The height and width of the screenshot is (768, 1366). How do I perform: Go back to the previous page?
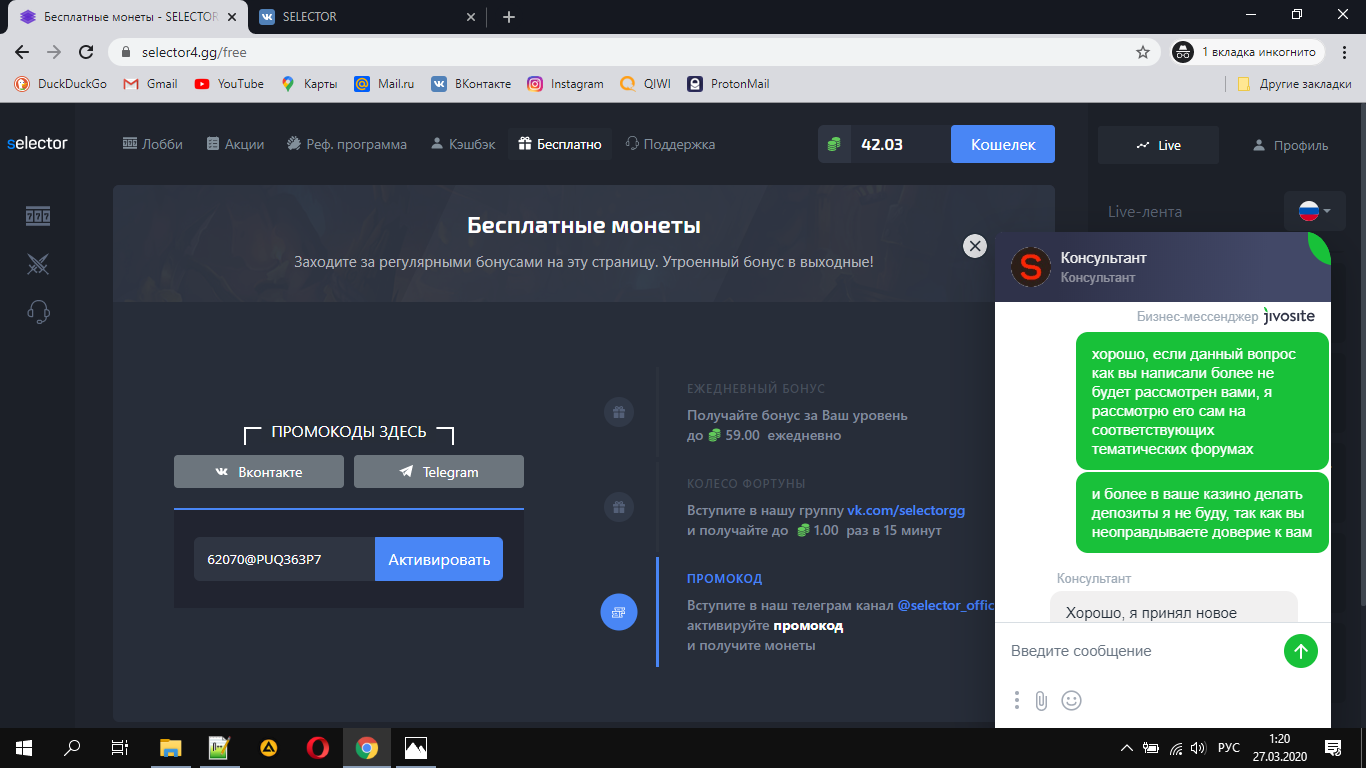[22, 52]
